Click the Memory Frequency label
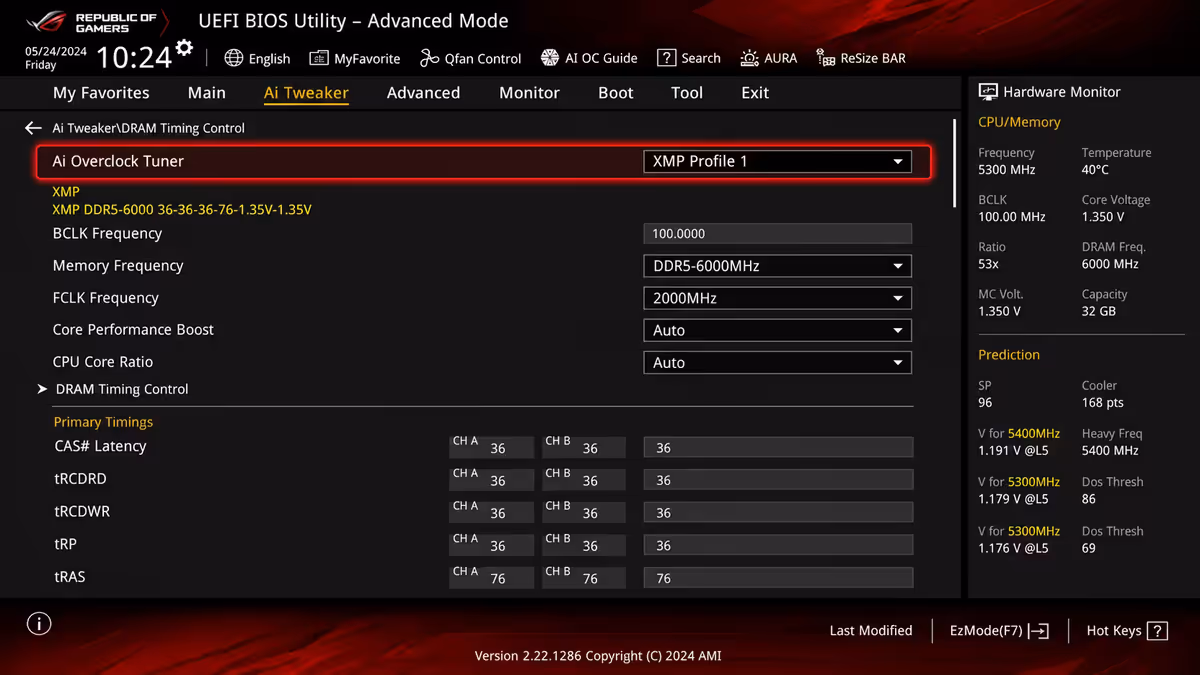1200x675 pixels. [x=118, y=266]
